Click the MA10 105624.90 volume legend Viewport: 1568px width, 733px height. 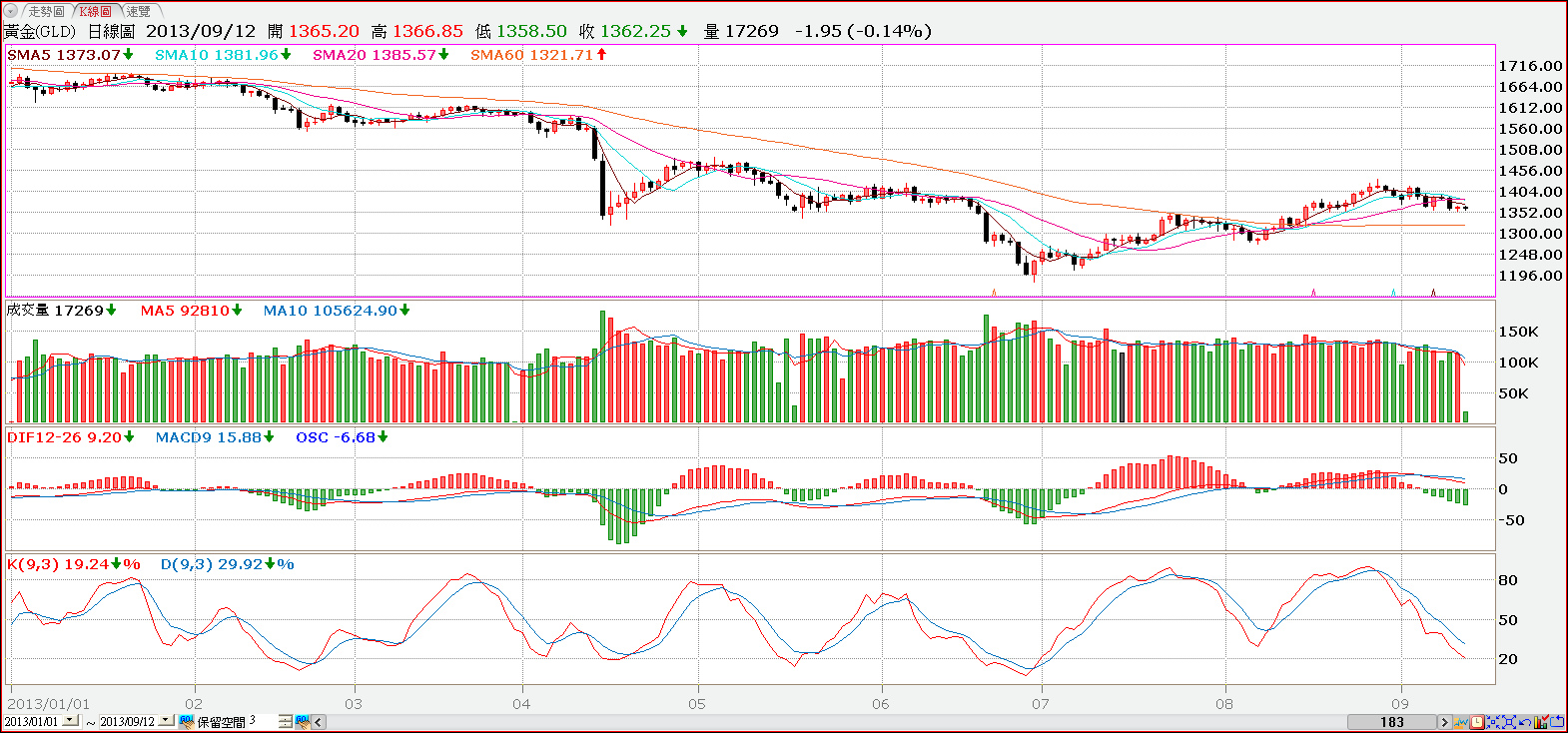pyautogui.click(x=331, y=311)
